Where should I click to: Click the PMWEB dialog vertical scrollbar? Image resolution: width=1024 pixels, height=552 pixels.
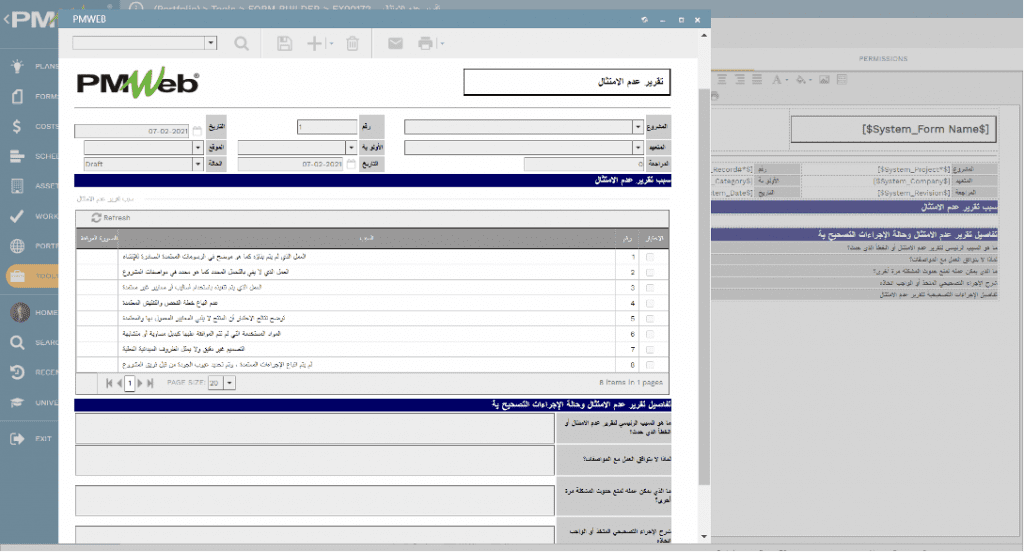coord(703,287)
